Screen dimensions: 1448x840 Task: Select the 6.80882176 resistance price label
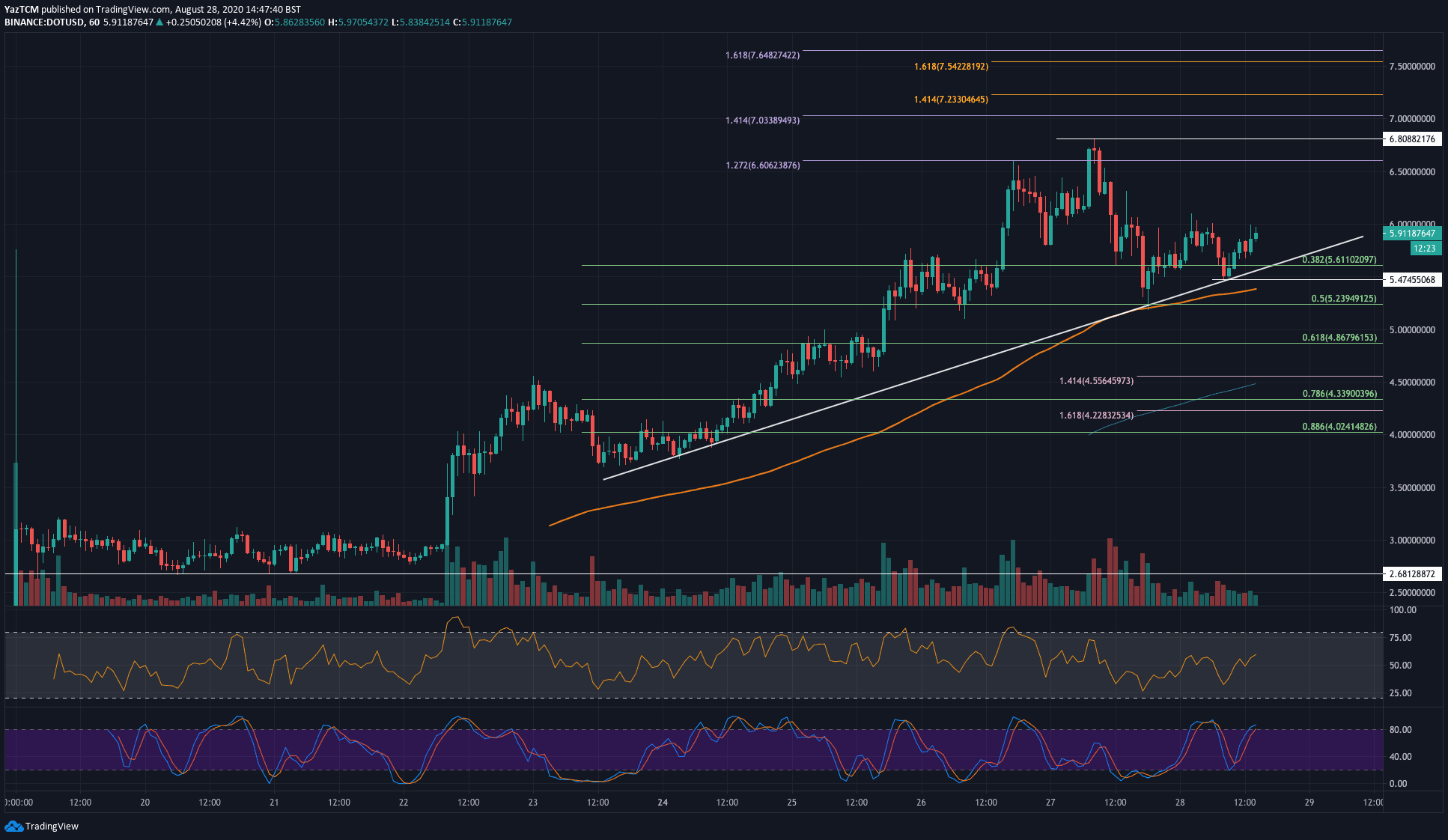tap(1412, 139)
